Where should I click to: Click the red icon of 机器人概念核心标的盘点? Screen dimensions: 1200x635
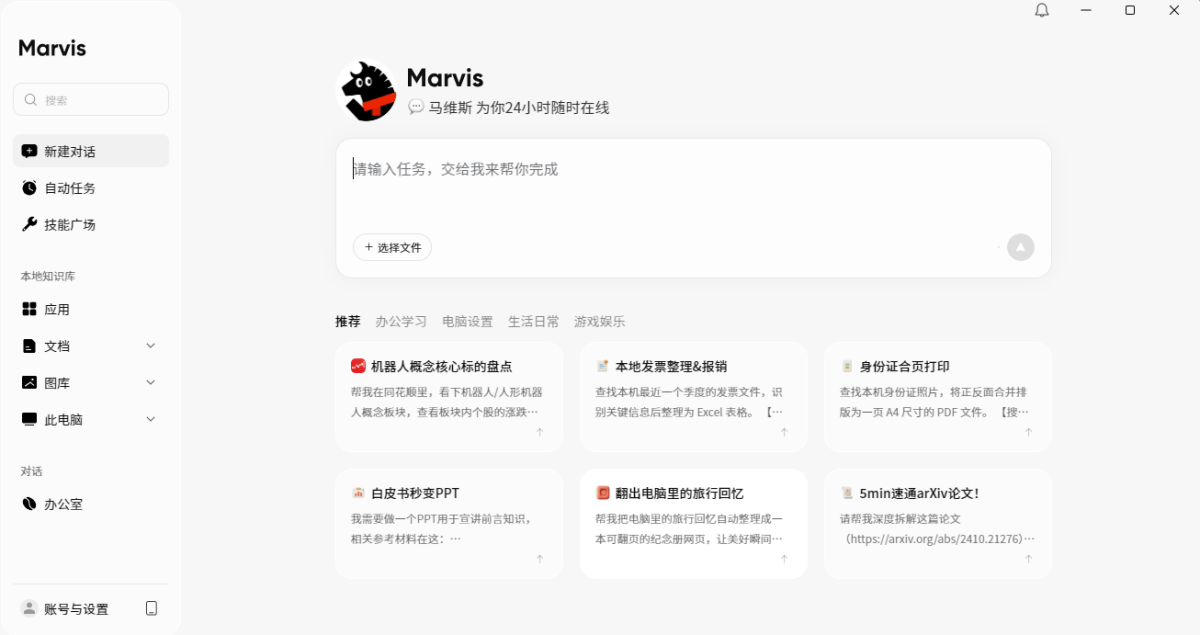pos(358,366)
